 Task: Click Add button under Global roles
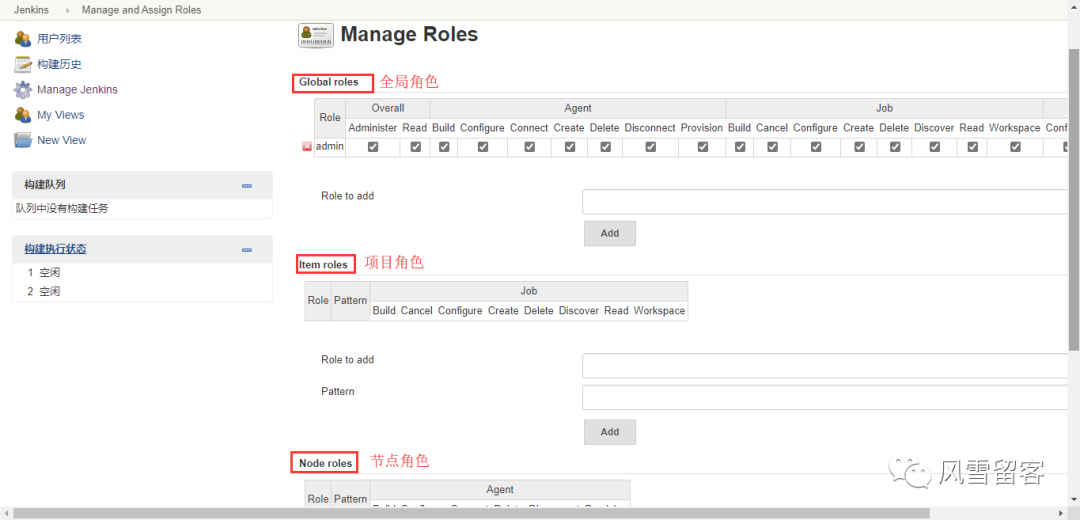coord(610,233)
